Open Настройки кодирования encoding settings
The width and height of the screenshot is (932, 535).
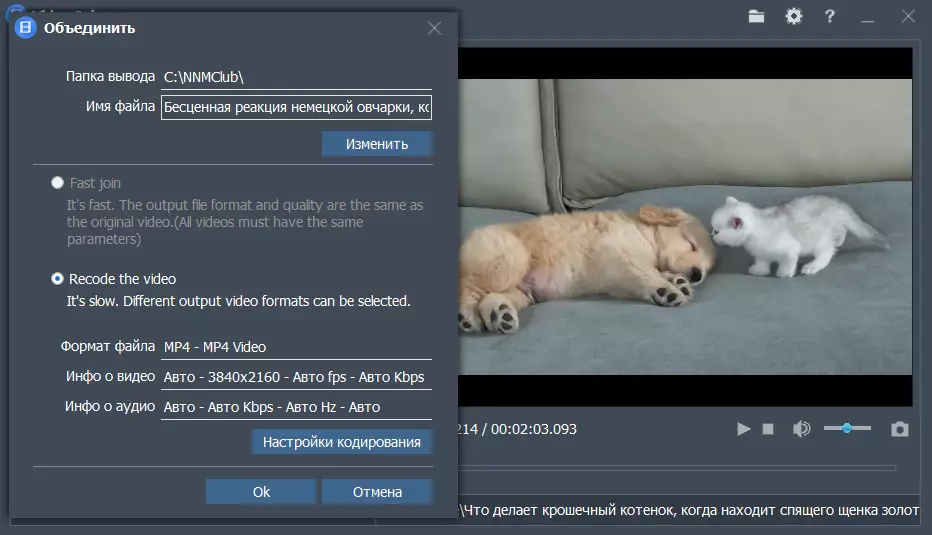tap(342, 442)
